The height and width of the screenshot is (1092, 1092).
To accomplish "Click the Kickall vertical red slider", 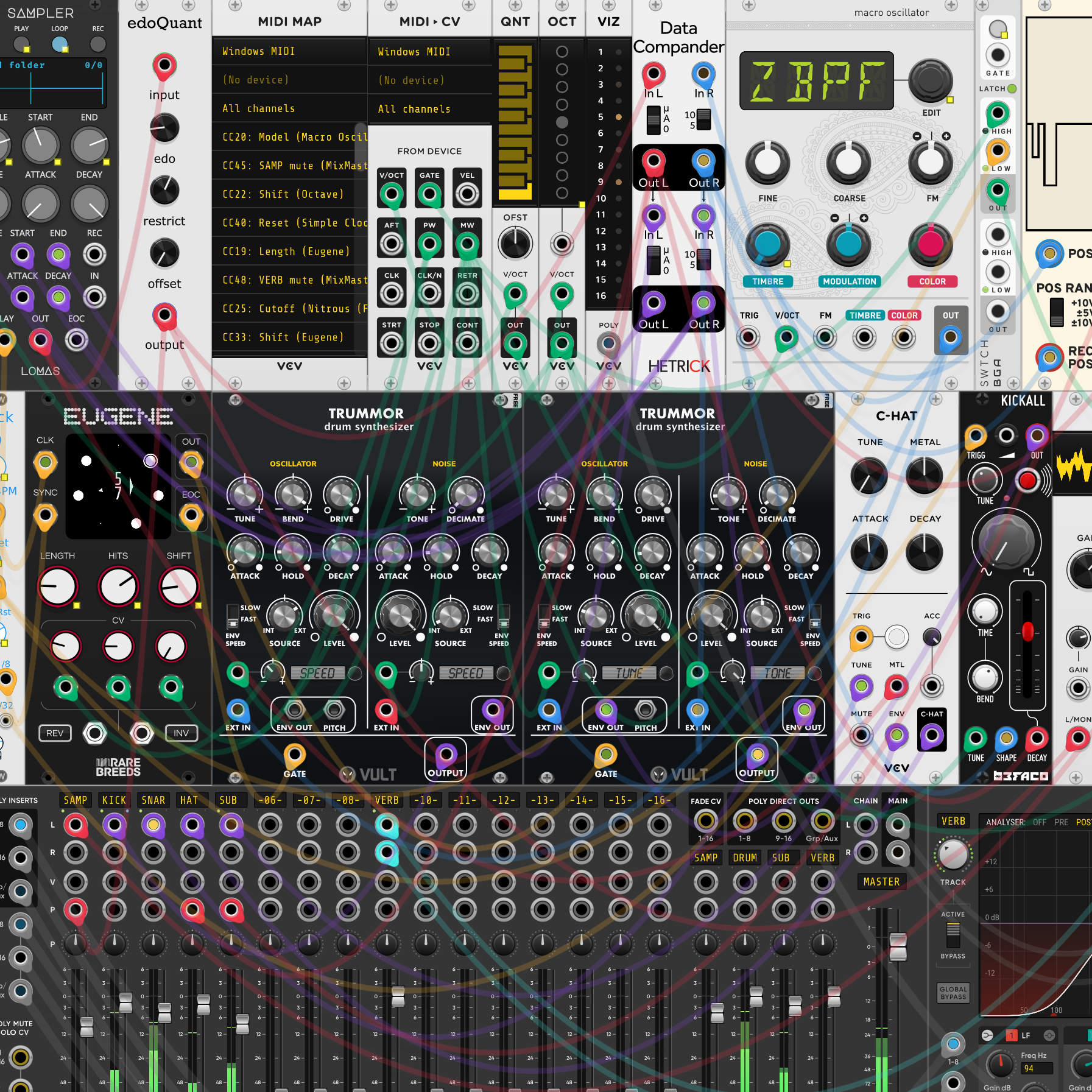I will click(1027, 631).
